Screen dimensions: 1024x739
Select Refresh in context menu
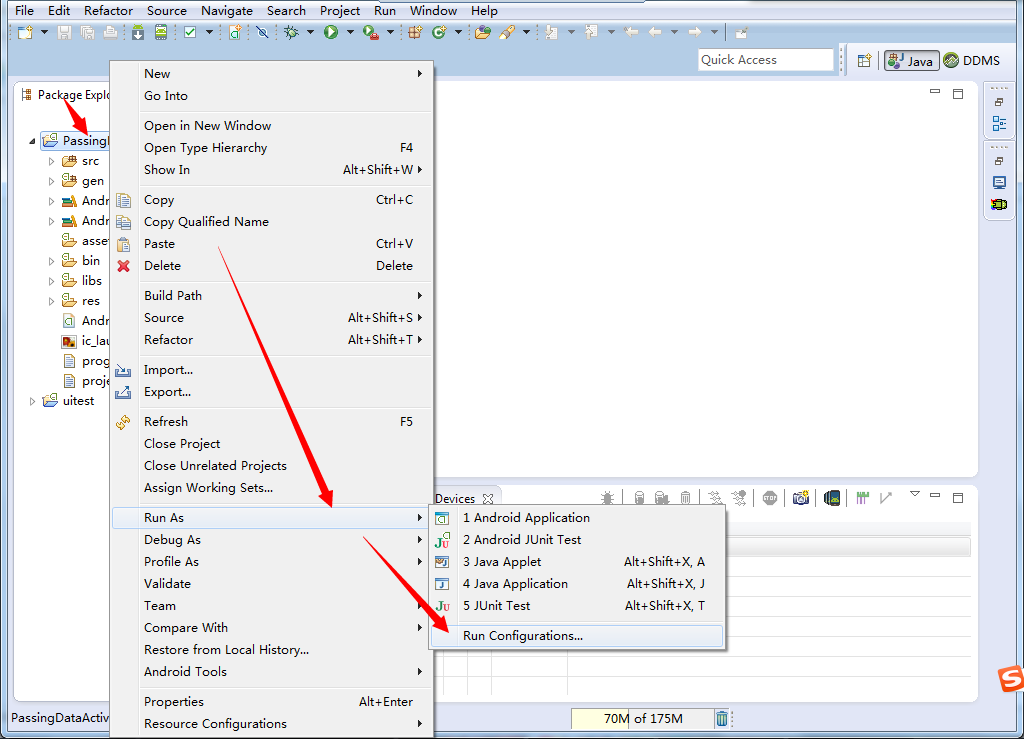click(273, 422)
